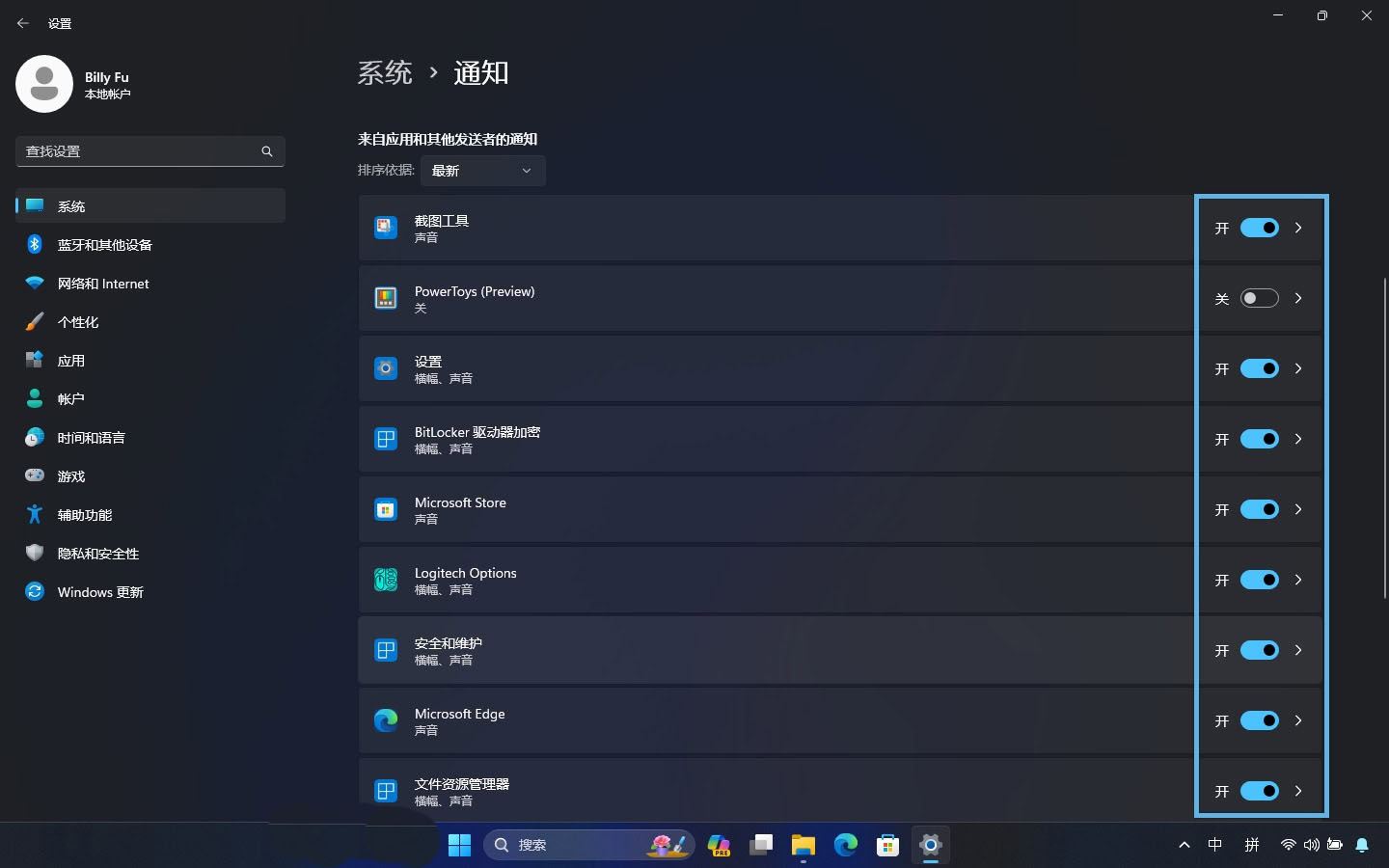Click the PowerToys (Preview) app icon
This screenshot has width=1389, height=868.
tap(386, 298)
